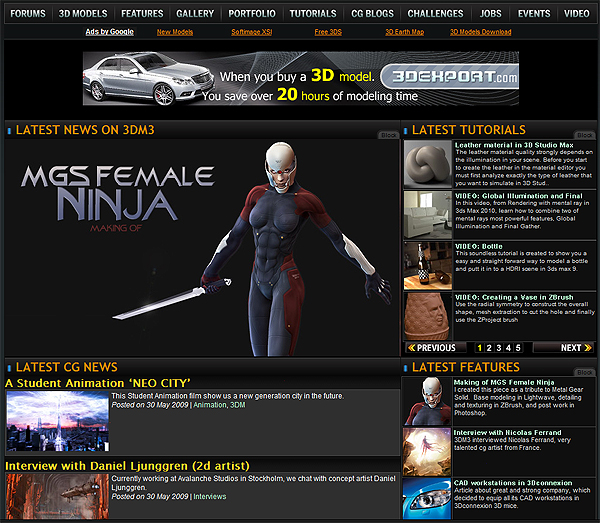Open the 3DM category tag
600x523 pixels.
(x=238, y=405)
